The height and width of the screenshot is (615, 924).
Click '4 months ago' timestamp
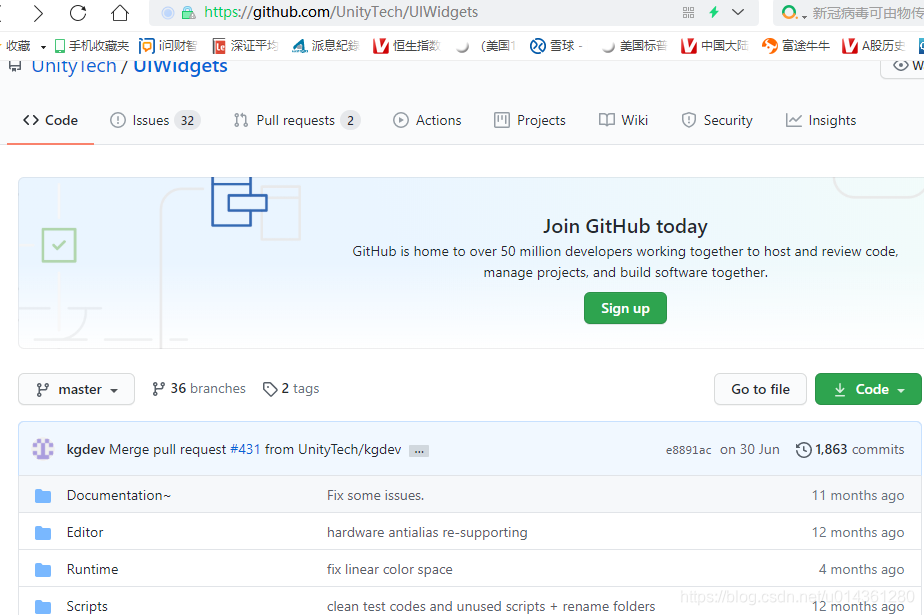[861, 570]
